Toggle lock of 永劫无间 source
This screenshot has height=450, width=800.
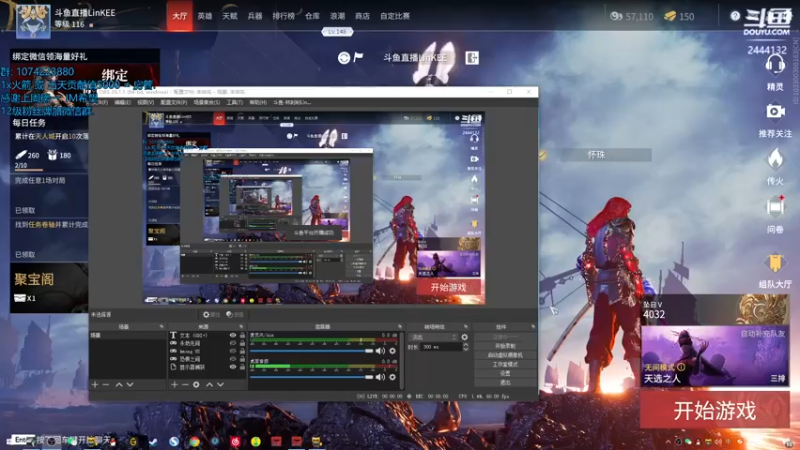tap(242, 343)
